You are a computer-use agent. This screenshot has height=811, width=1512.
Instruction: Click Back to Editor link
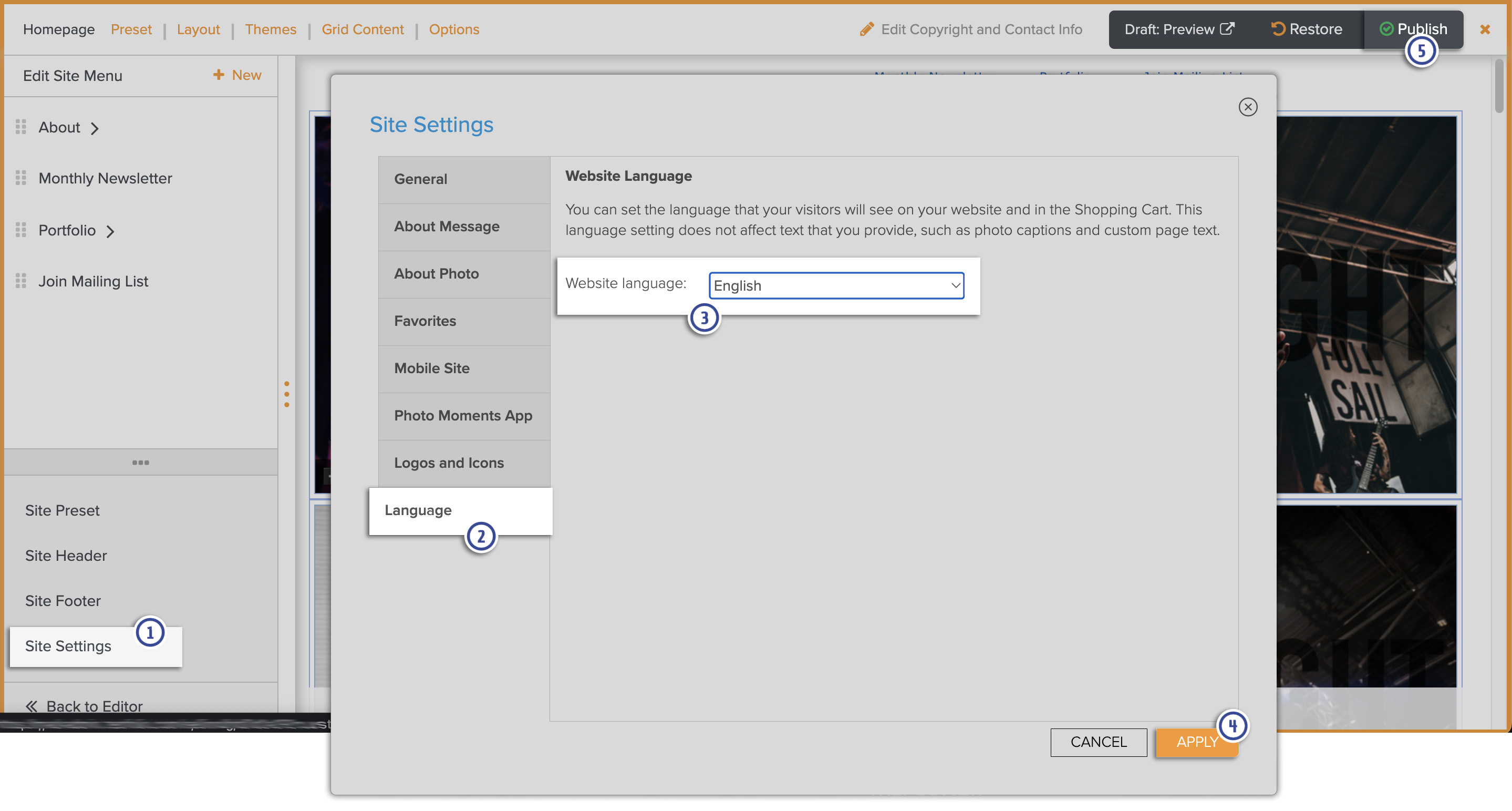coord(84,706)
